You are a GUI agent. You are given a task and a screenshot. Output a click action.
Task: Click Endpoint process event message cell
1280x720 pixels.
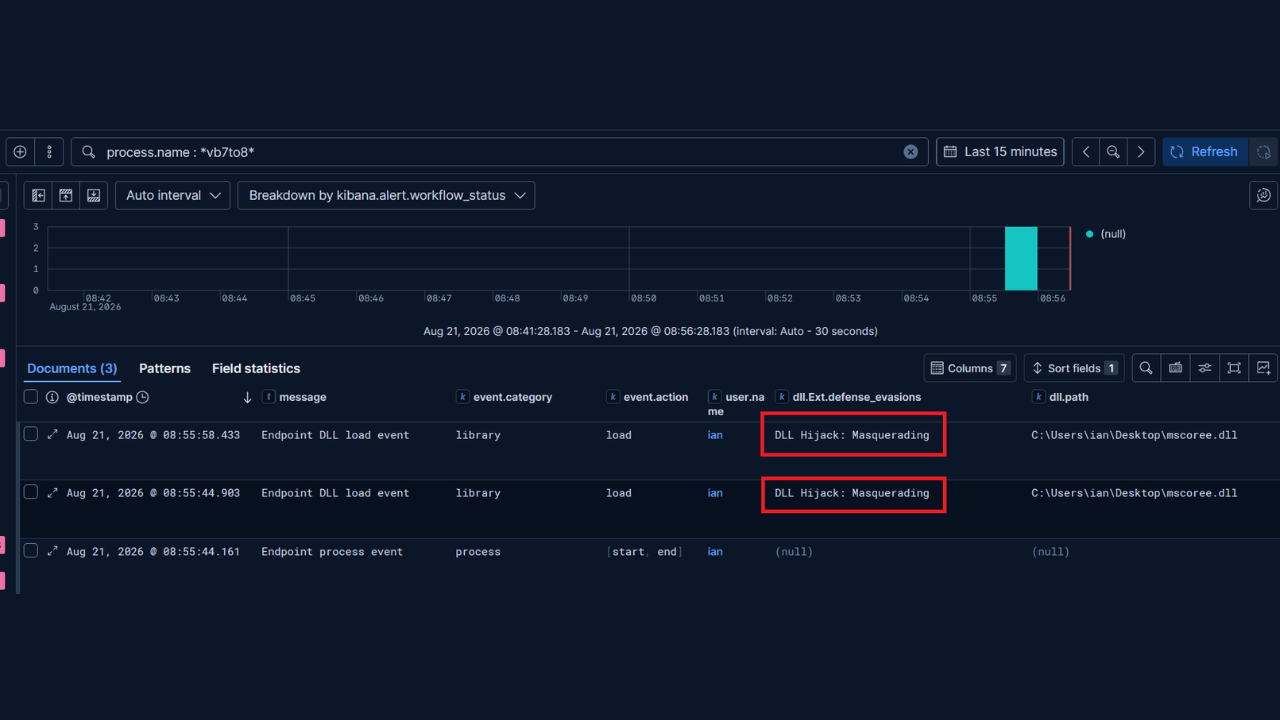coord(332,551)
